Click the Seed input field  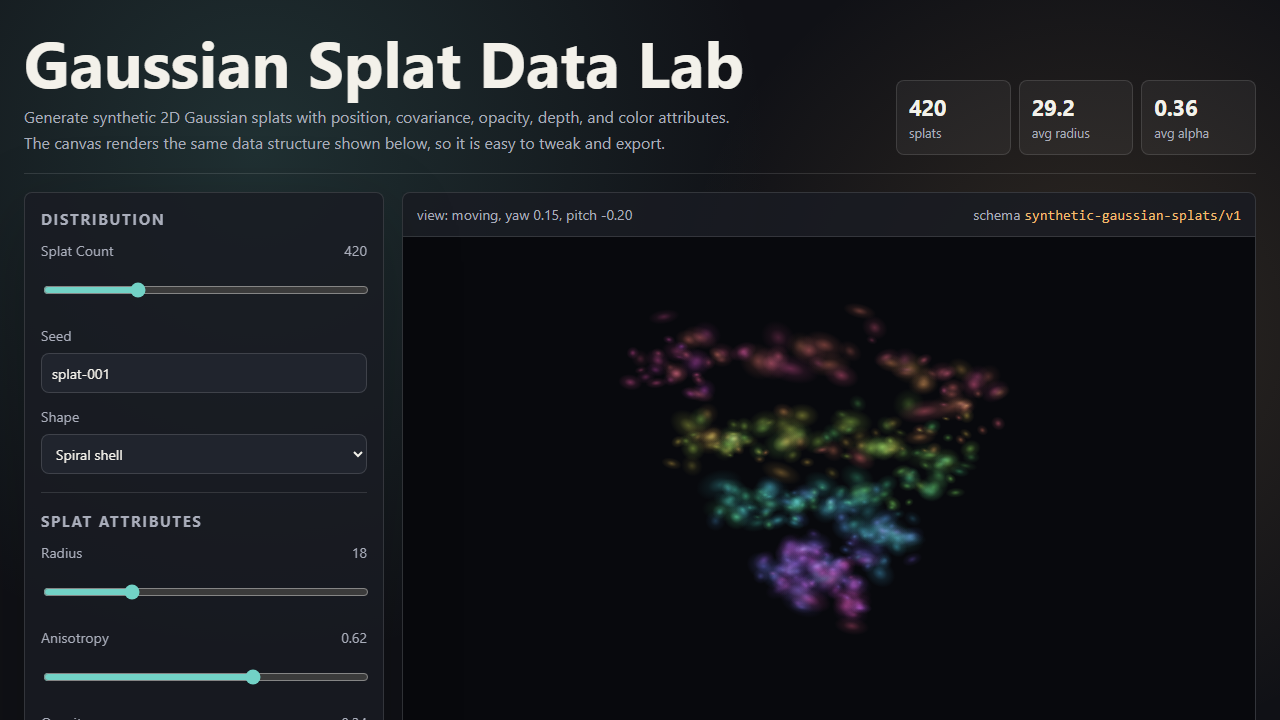point(204,373)
